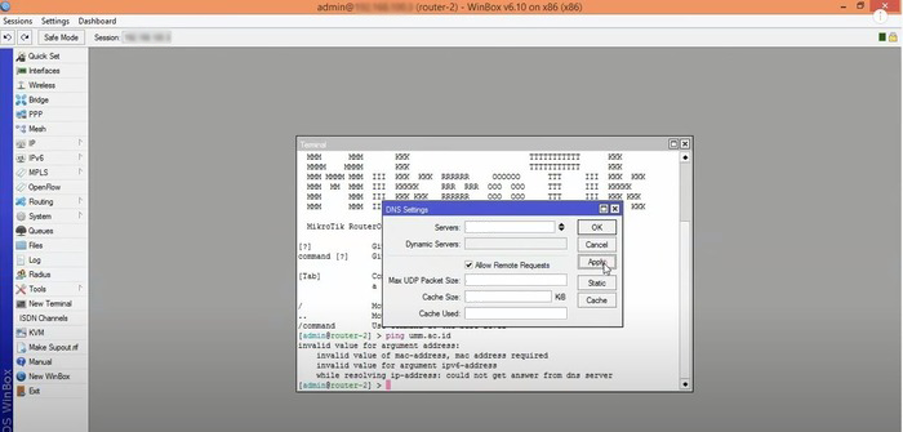Screen dimensions: 904x432
Task: Open ISDN Channels
Action: pos(43,318)
